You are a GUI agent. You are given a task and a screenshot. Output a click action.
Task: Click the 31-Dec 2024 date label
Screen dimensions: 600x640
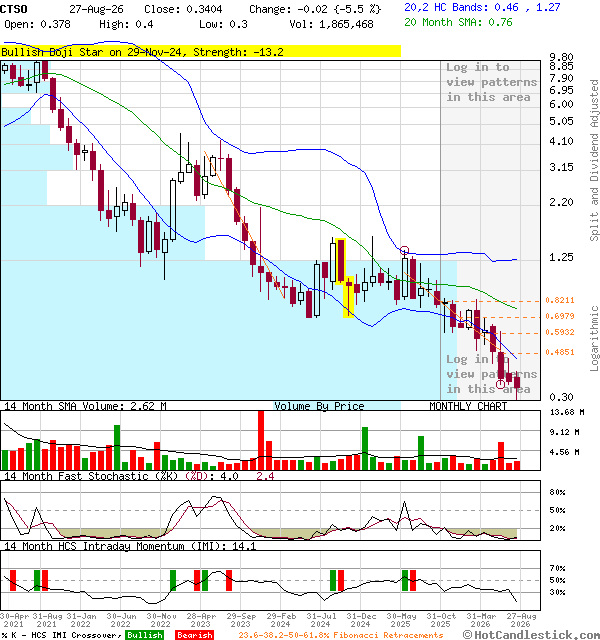(361, 620)
